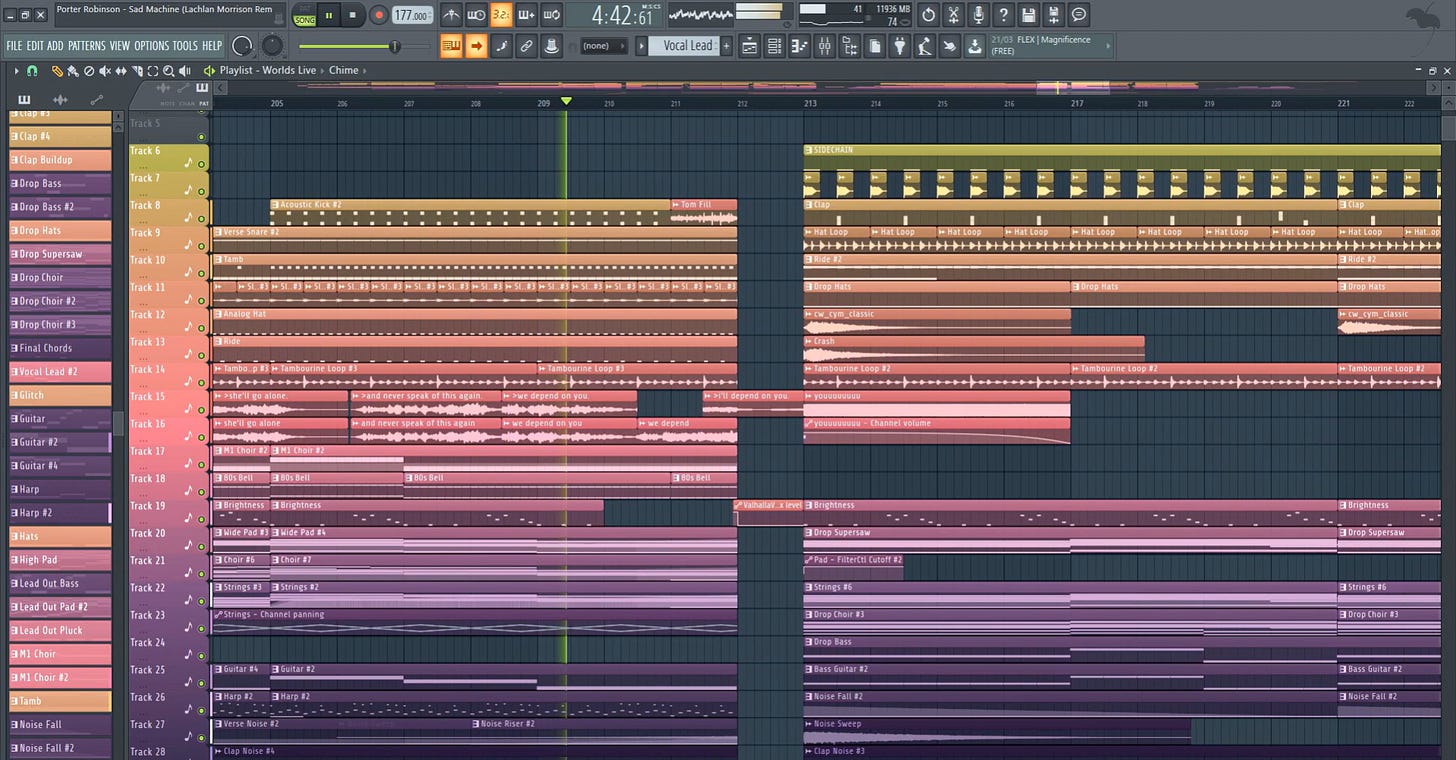
Task: Select the High Pad pattern in picker
Action: [x=60, y=560]
